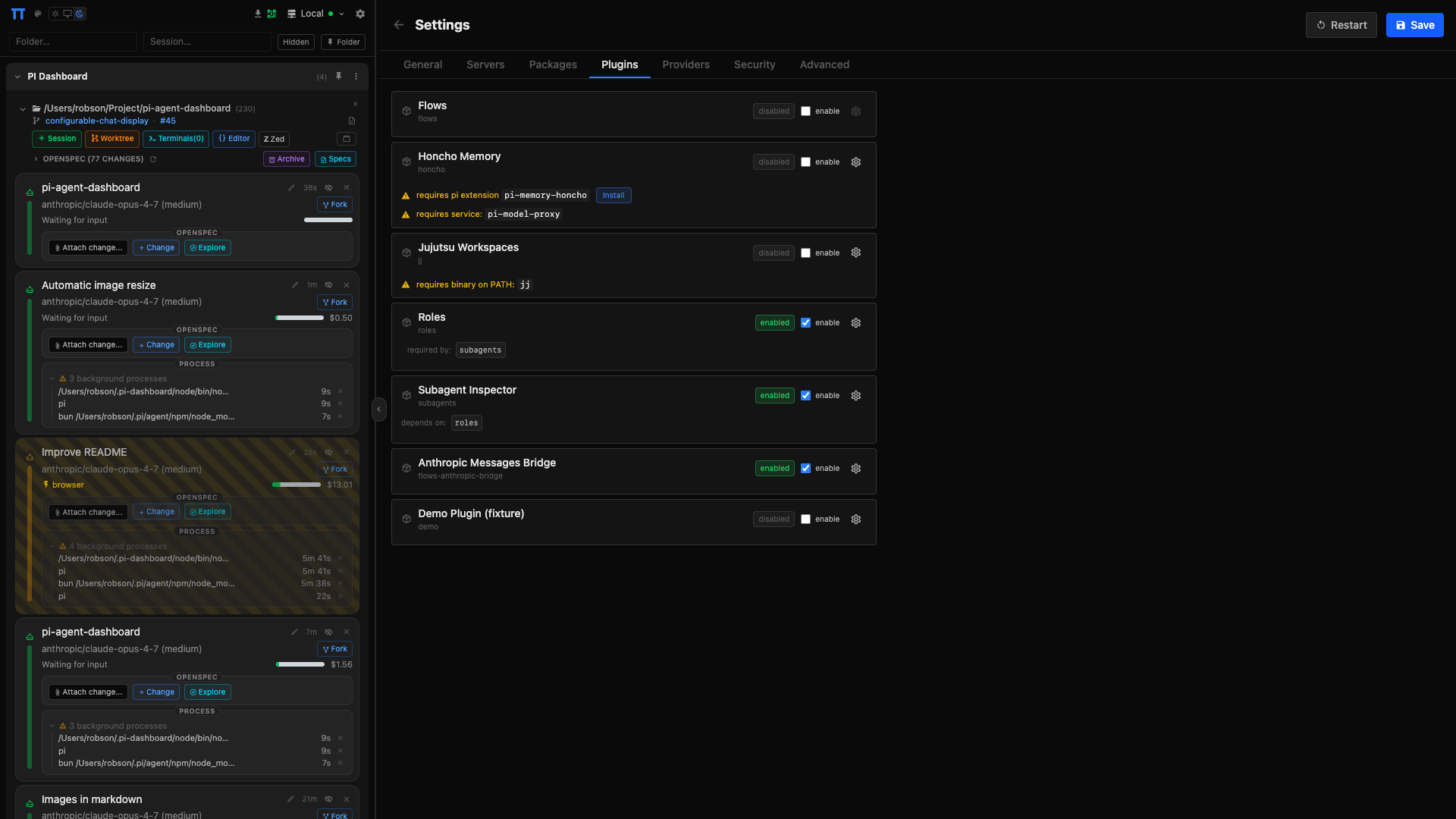Collapse the sidebar using the divider arrow
The width and height of the screenshot is (1456, 819).
click(379, 409)
